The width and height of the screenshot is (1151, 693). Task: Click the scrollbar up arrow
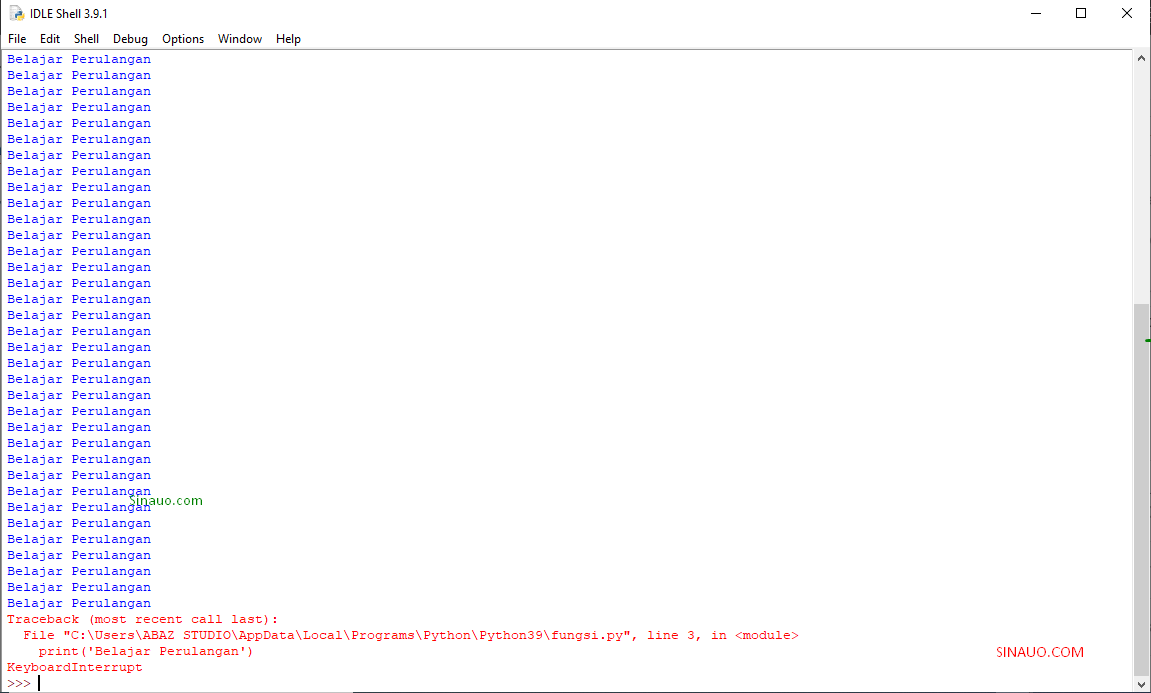[1141, 58]
